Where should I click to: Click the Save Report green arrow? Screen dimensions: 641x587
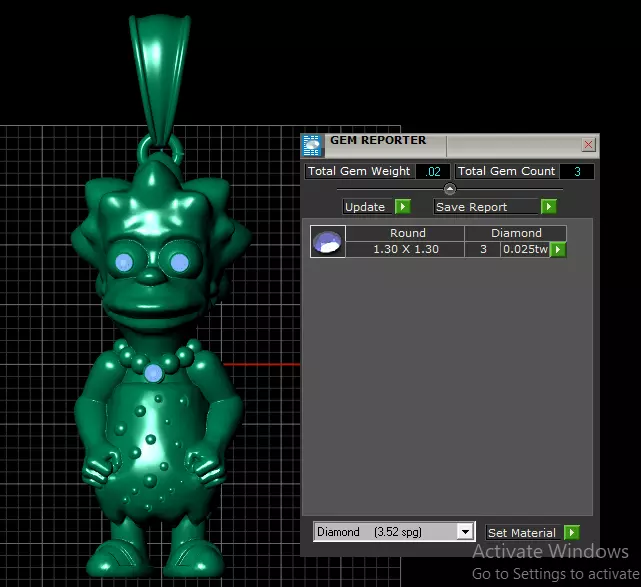coord(549,206)
